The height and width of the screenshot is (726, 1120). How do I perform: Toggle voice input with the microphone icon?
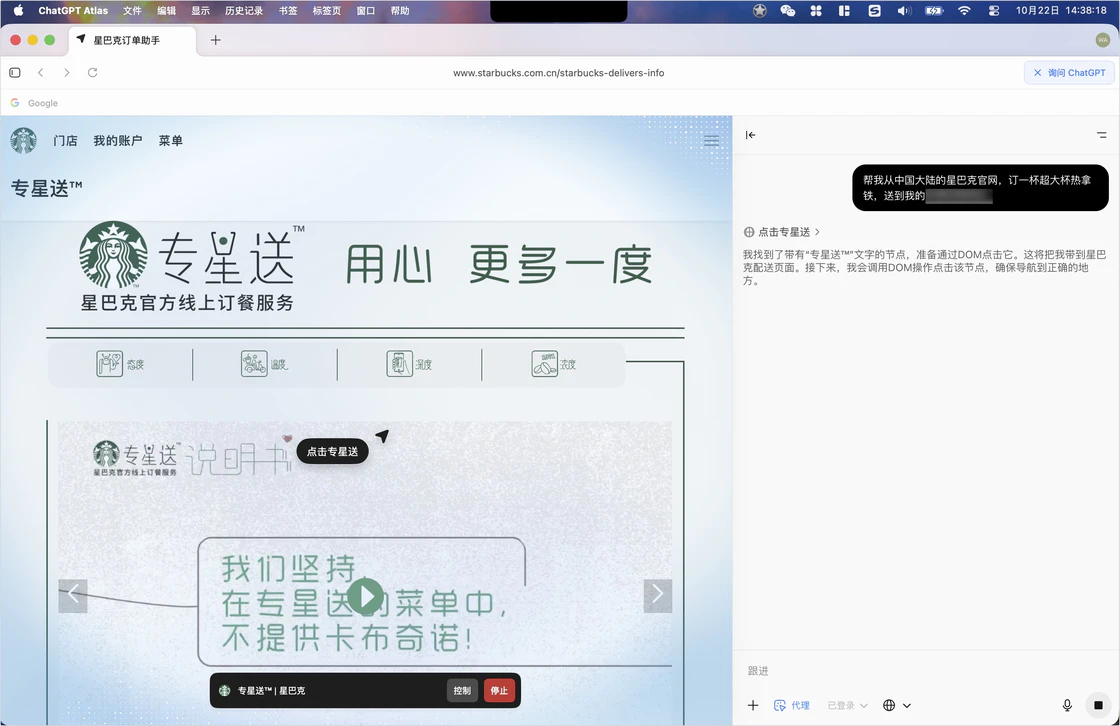click(x=1067, y=705)
